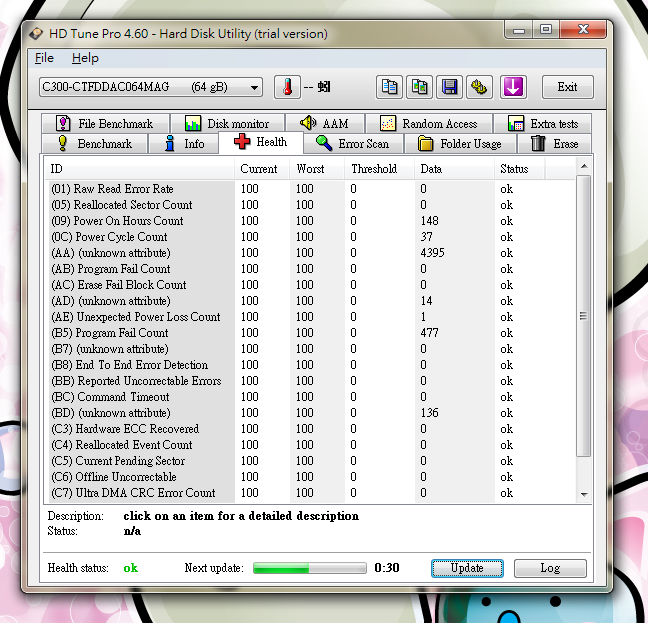Select the Reported Uncorrectable Errors row
This screenshot has height=623, width=648.
[x=310, y=381]
